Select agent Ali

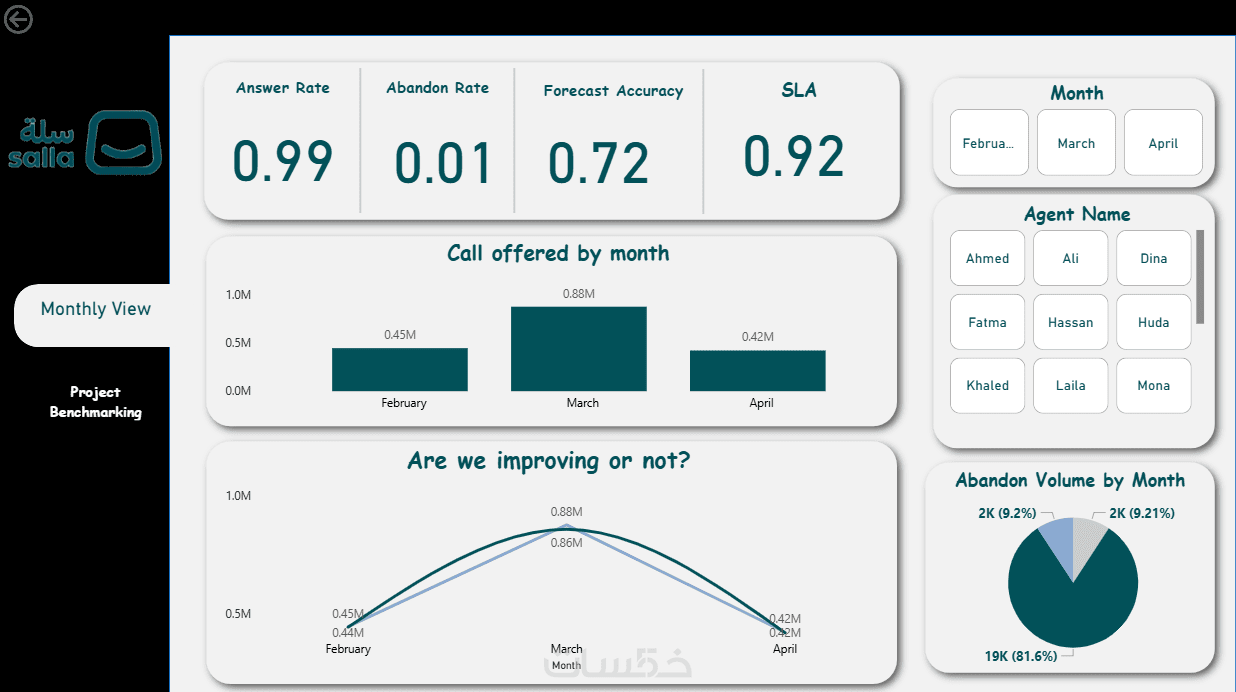[x=1071, y=258]
